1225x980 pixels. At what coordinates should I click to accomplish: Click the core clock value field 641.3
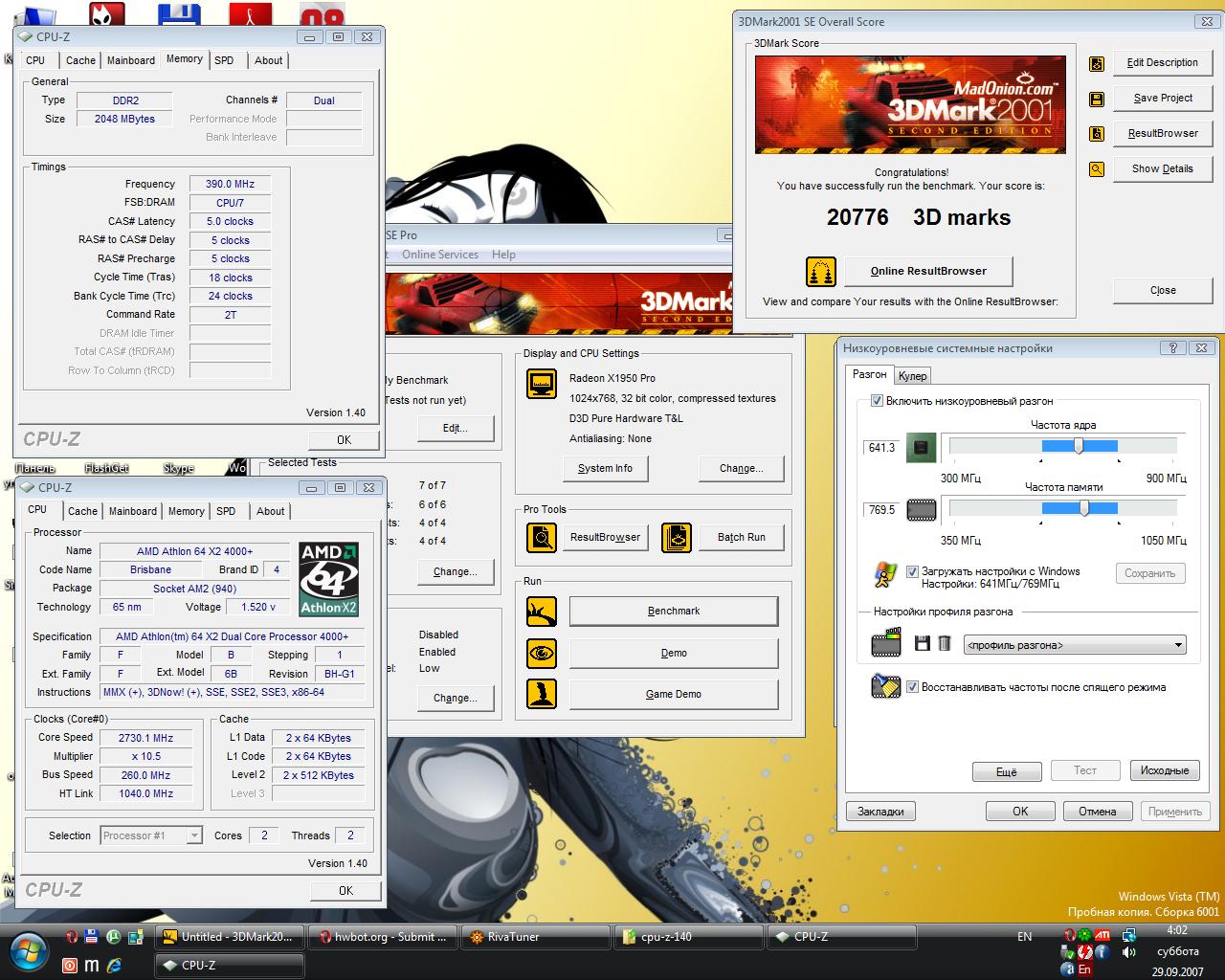881,448
